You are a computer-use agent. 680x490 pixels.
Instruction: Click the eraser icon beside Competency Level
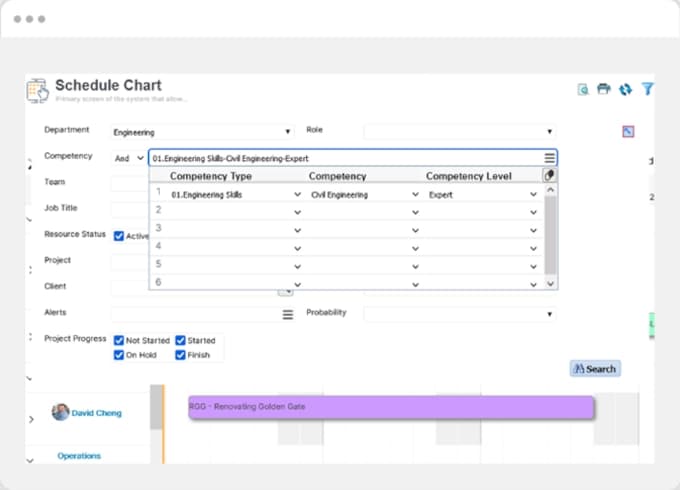click(549, 175)
